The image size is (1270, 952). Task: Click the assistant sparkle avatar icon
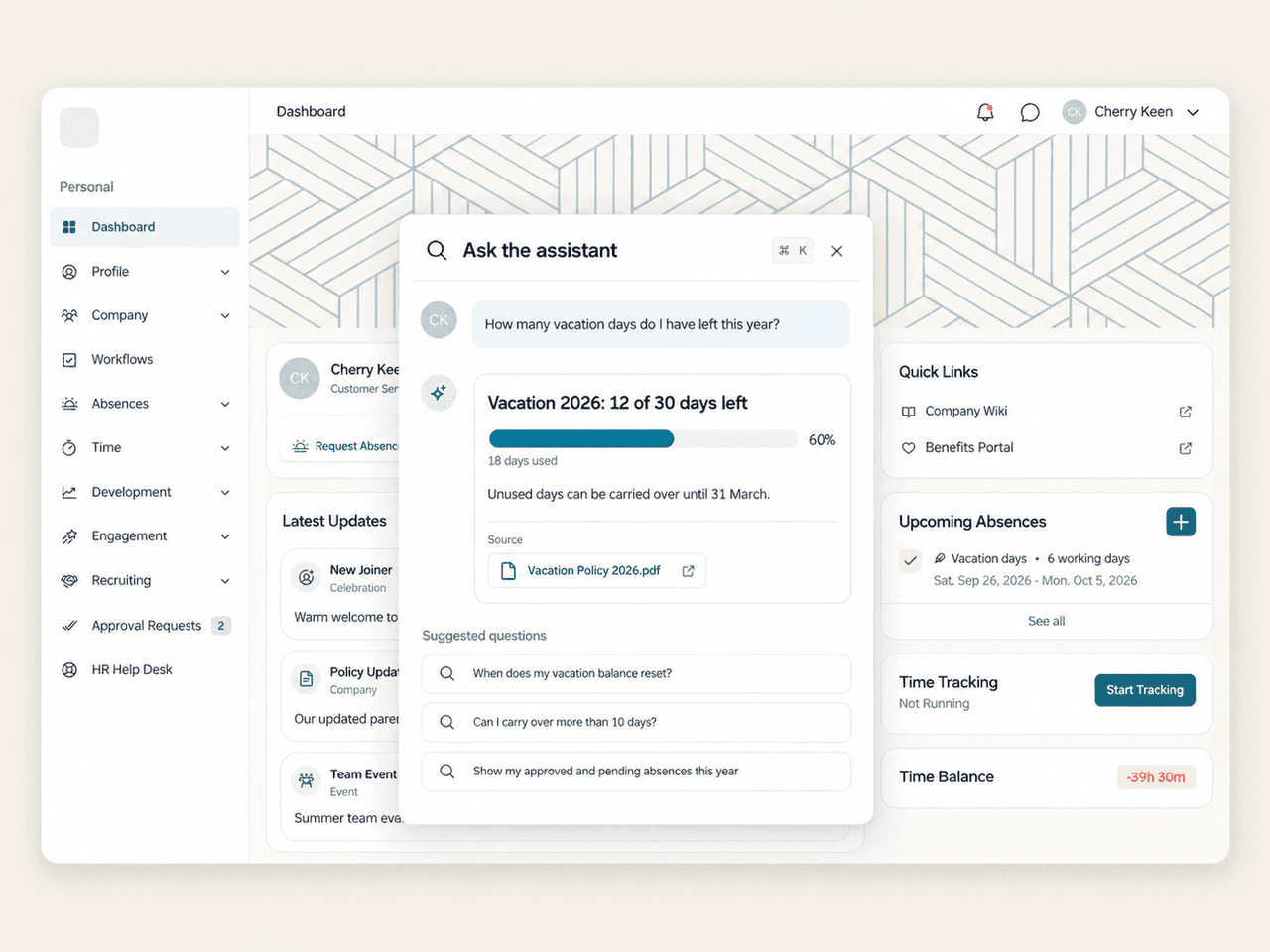click(439, 393)
